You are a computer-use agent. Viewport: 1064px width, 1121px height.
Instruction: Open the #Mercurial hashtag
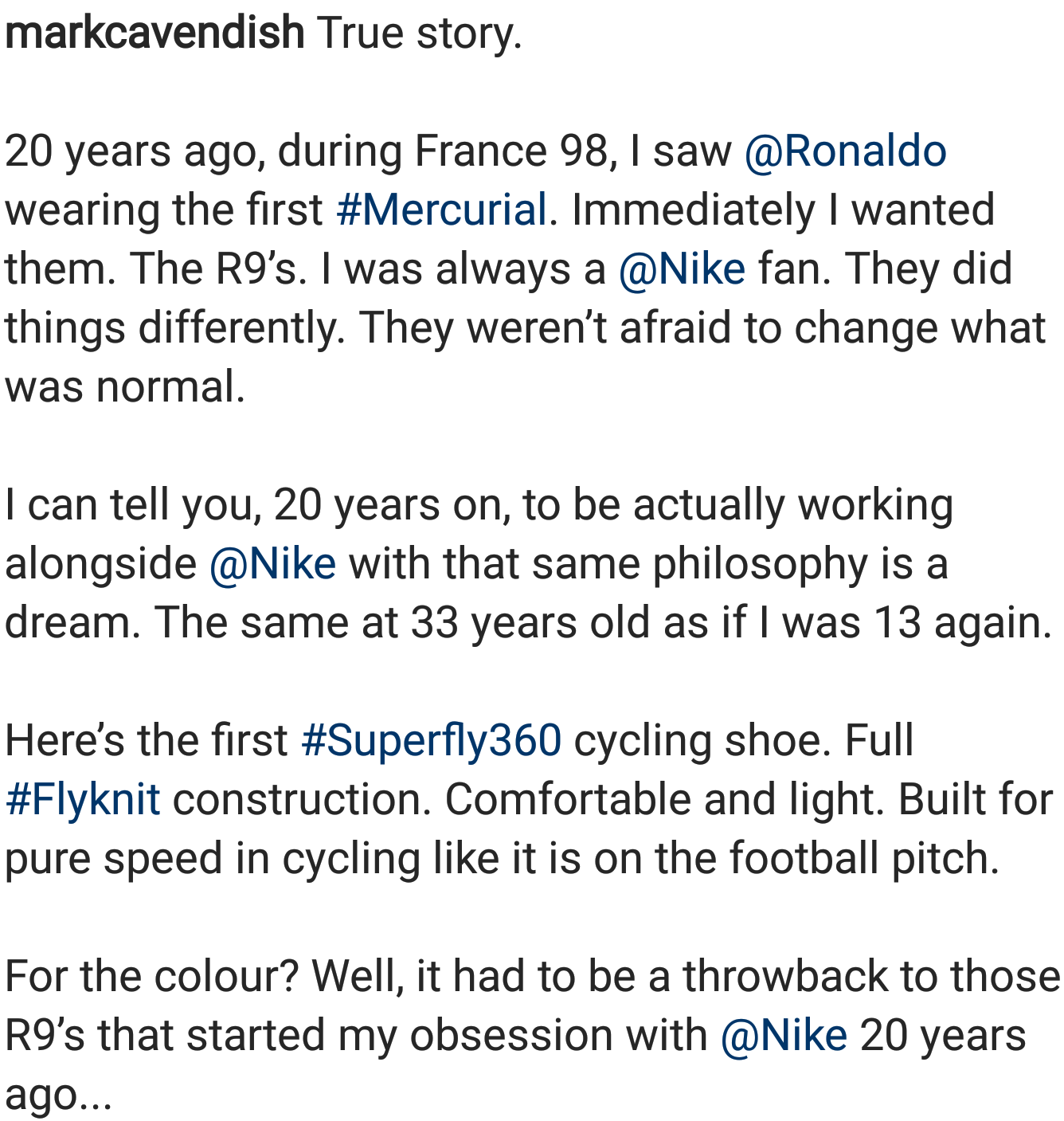(442, 210)
